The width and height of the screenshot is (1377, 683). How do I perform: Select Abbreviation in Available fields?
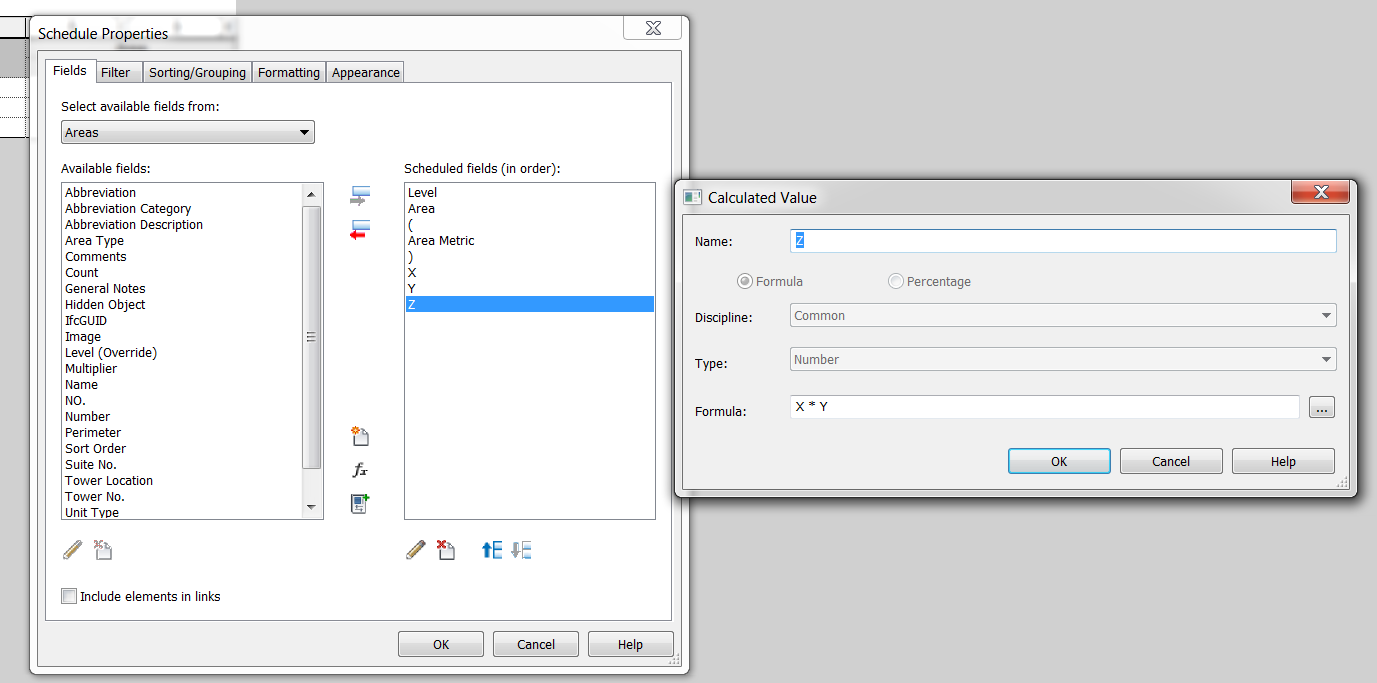pos(100,193)
